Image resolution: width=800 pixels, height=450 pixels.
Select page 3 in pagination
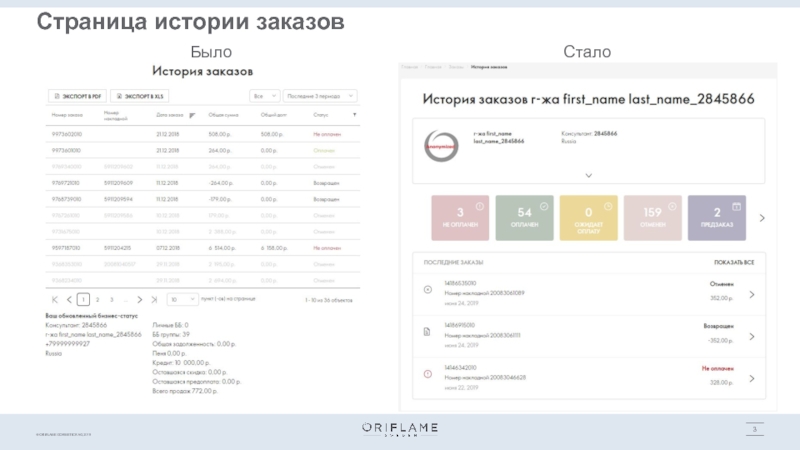point(112,299)
